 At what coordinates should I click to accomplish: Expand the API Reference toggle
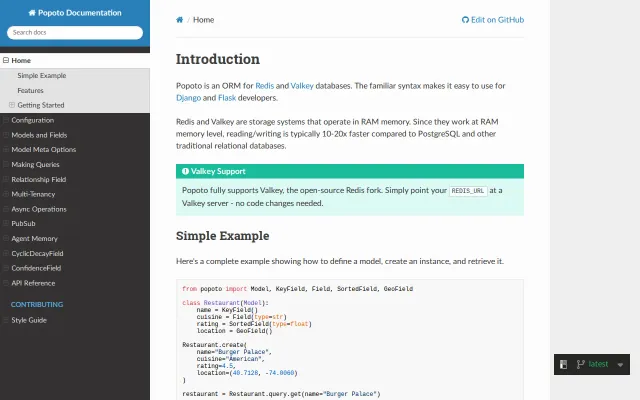(x=6, y=283)
